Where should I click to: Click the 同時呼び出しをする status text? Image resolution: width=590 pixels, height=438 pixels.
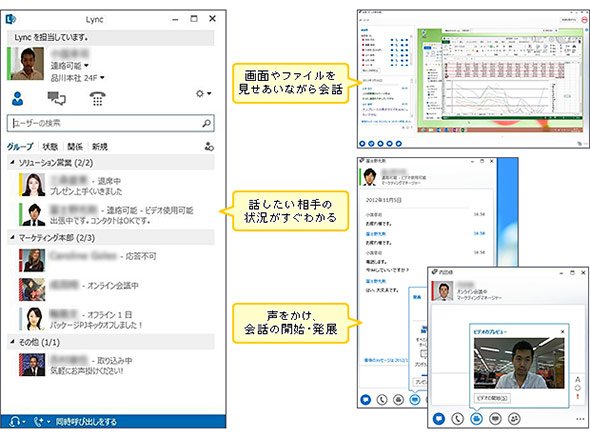point(86,421)
